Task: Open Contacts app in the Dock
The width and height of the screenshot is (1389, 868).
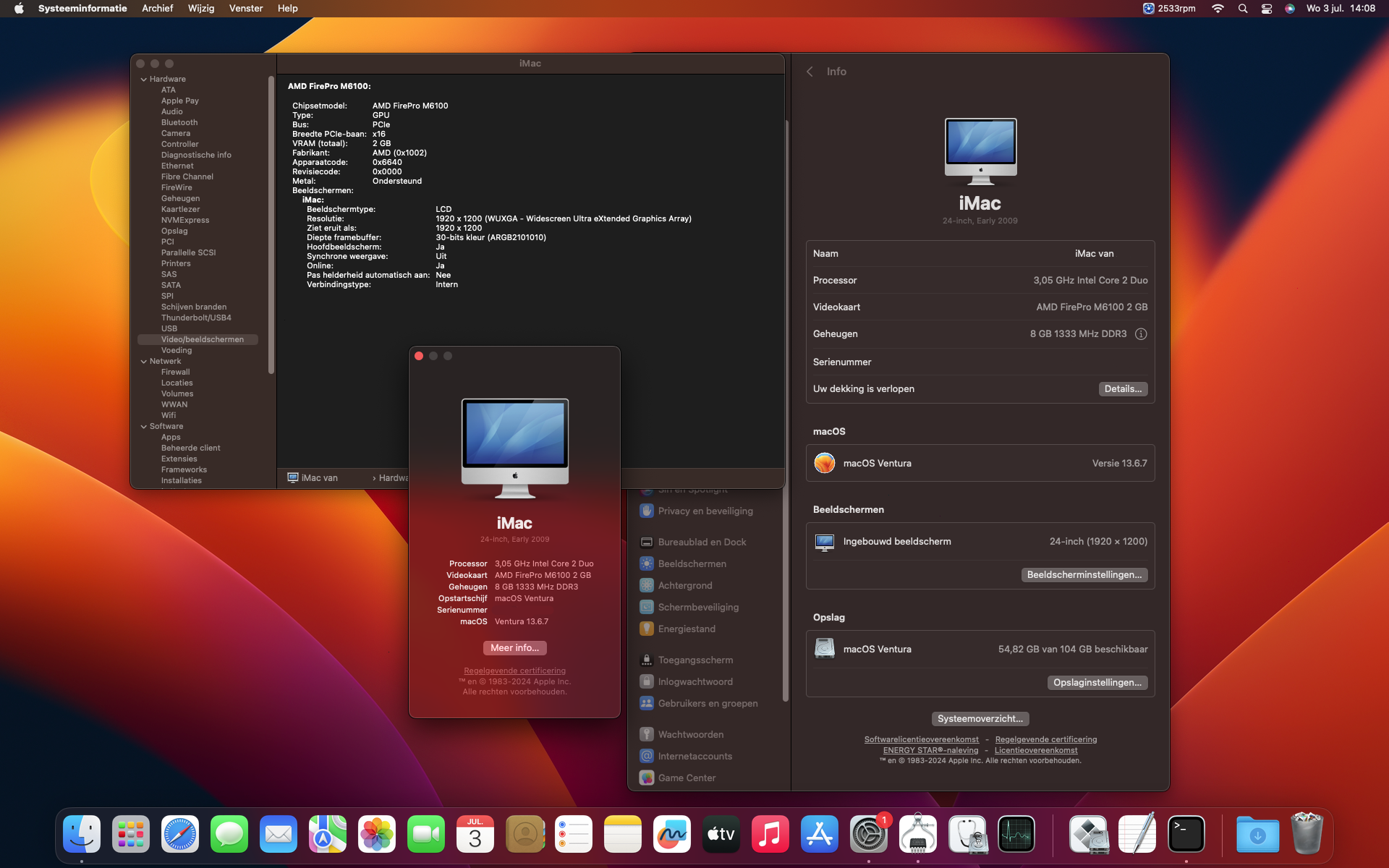Action: [x=524, y=834]
